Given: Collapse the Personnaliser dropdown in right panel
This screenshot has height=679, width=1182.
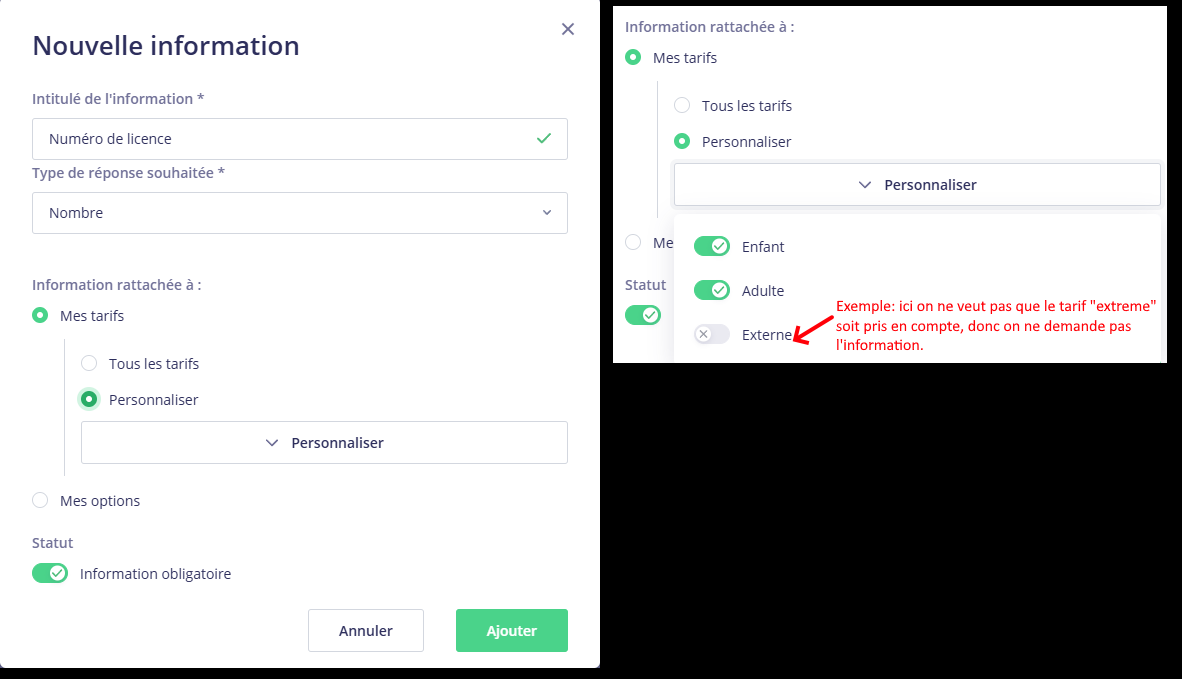Looking at the screenshot, I should (x=917, y=185).
